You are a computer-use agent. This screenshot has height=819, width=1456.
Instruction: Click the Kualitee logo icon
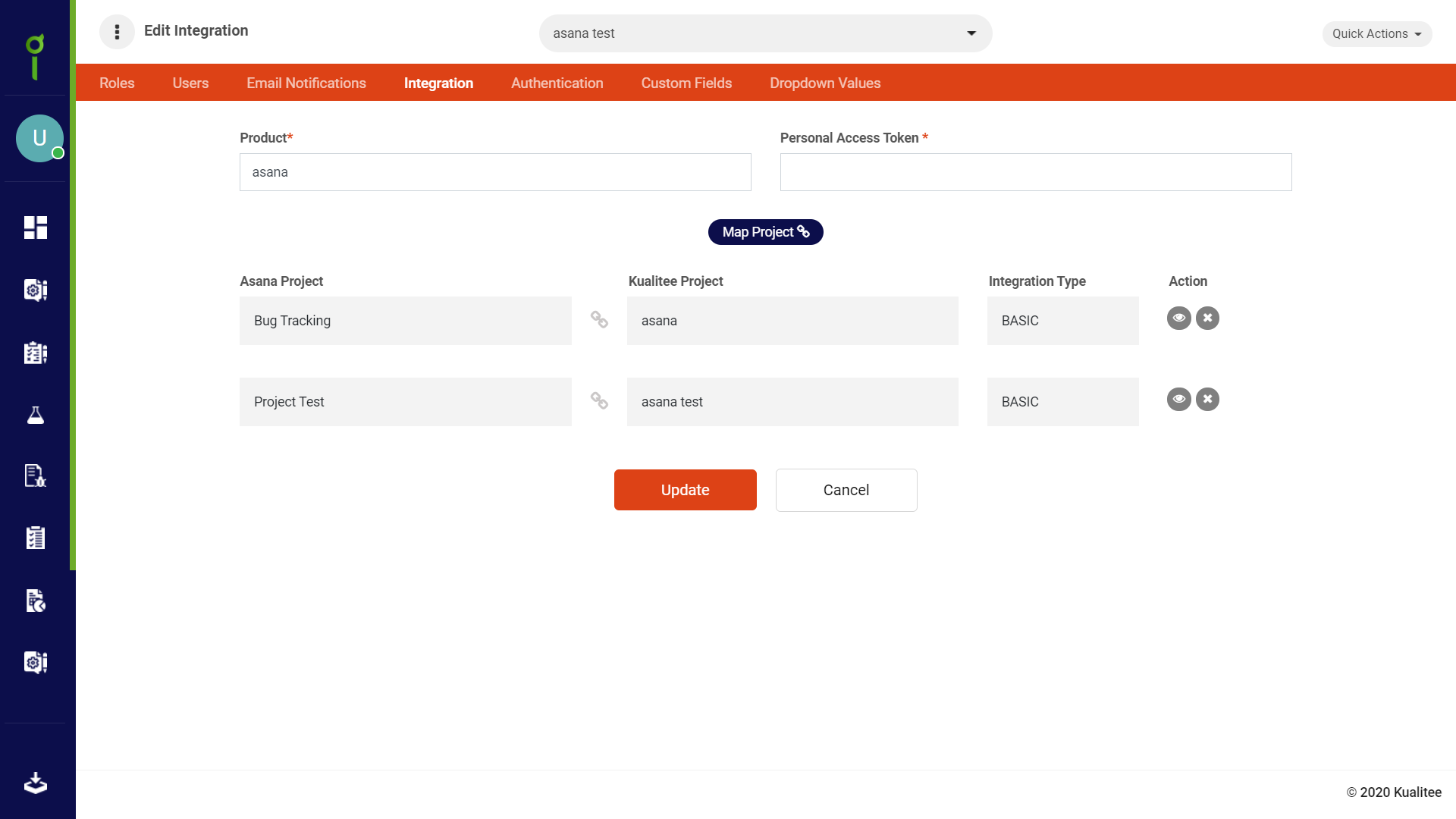(x=35, y=56)
